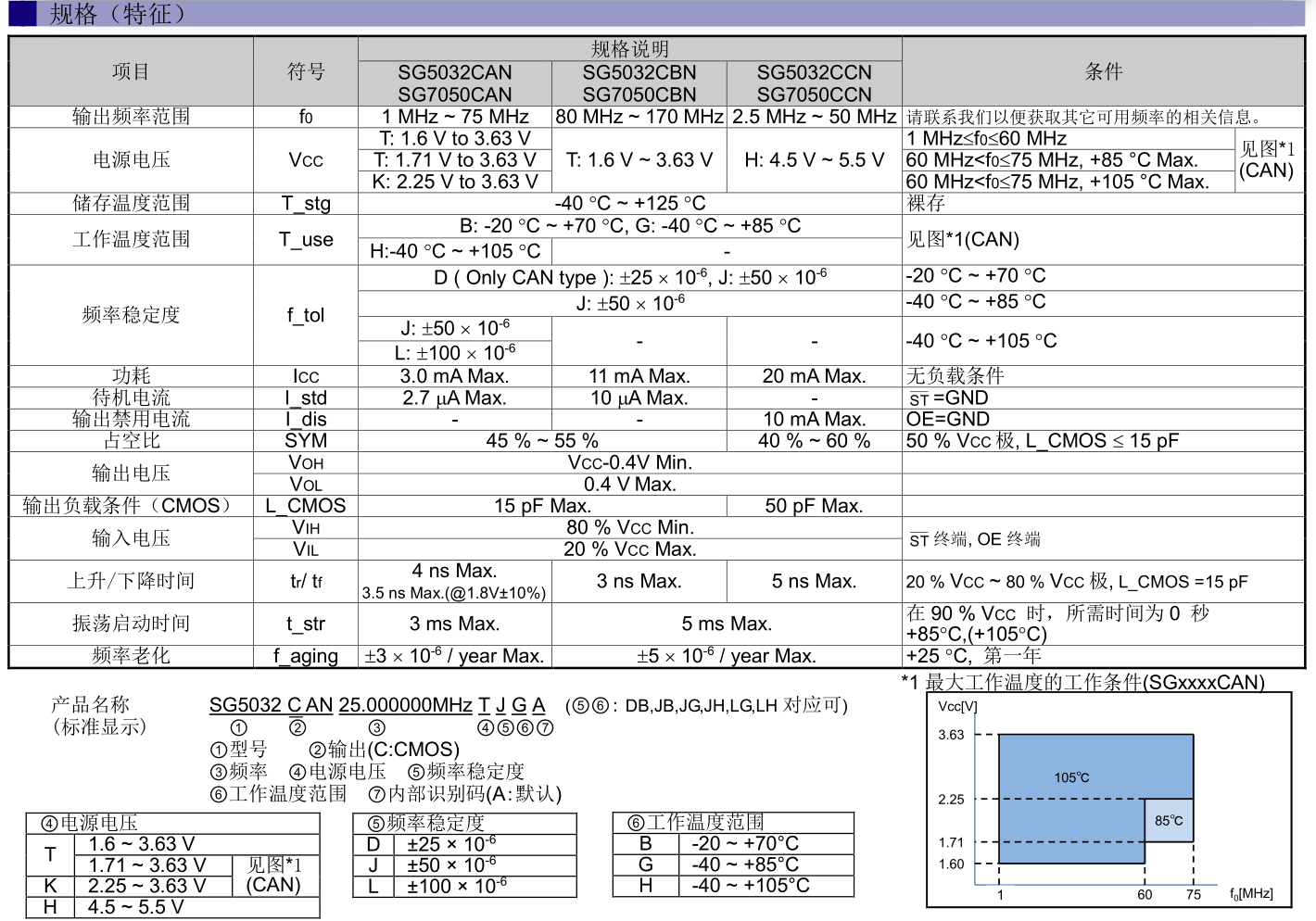1316x921 pixels.
Task: Click the 占空比 row label
Action: [x=131, y=440]
